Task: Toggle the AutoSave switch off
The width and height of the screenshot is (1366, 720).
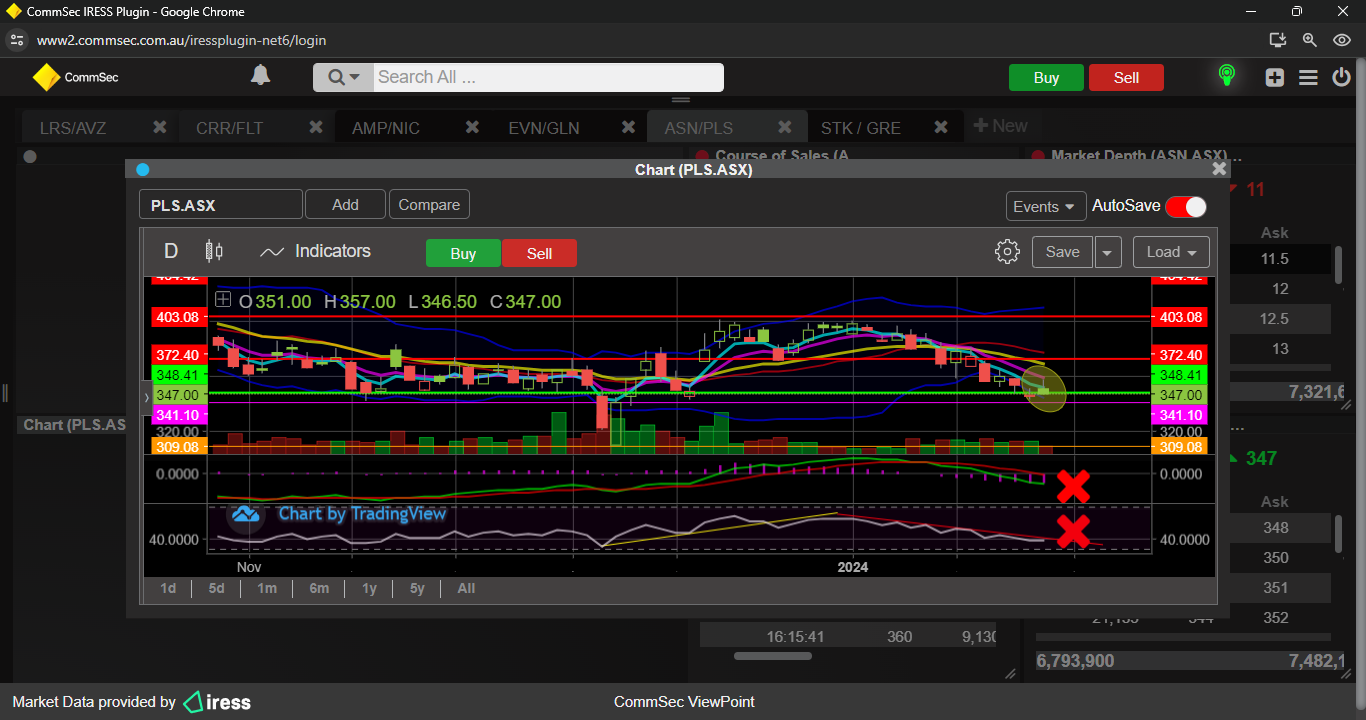Action: [1185, 206]
